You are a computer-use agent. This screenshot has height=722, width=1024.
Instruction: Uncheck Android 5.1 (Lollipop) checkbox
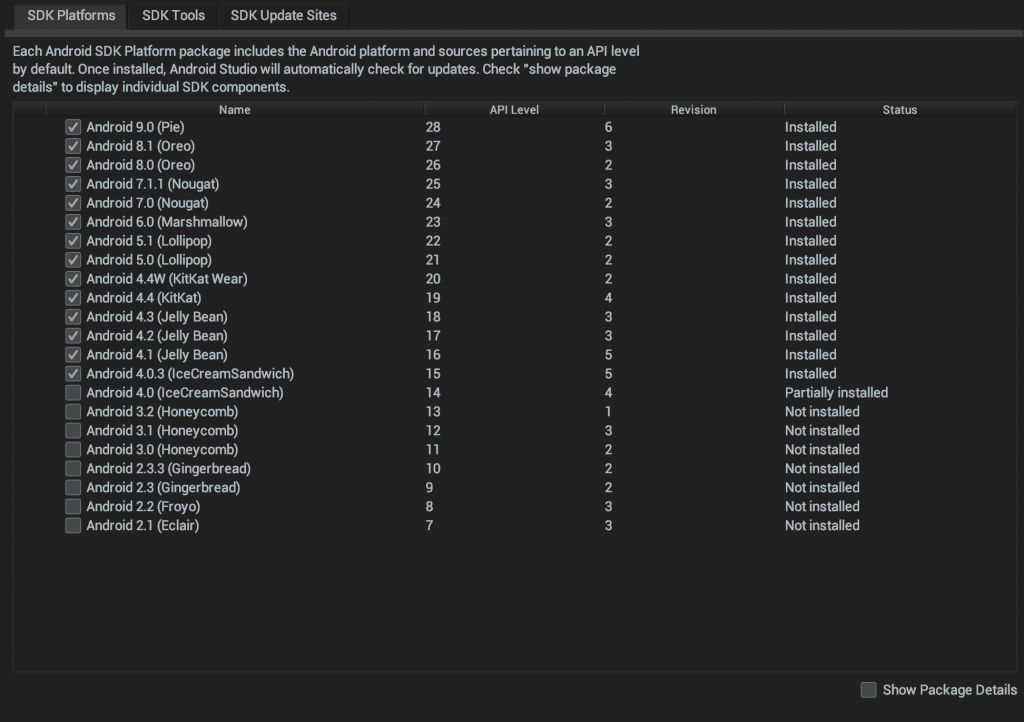(x=72, y=241)
